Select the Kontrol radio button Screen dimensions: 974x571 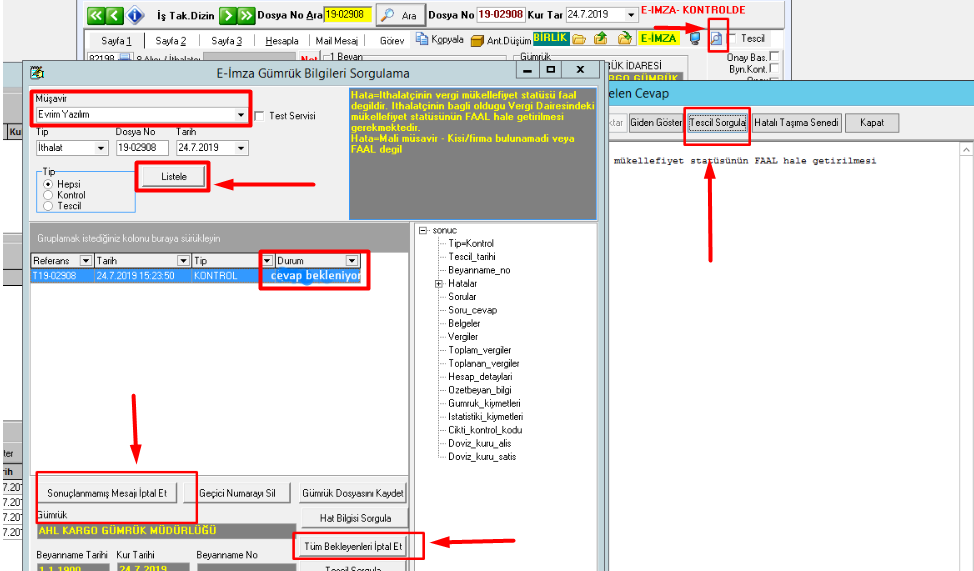pos(48,195)
